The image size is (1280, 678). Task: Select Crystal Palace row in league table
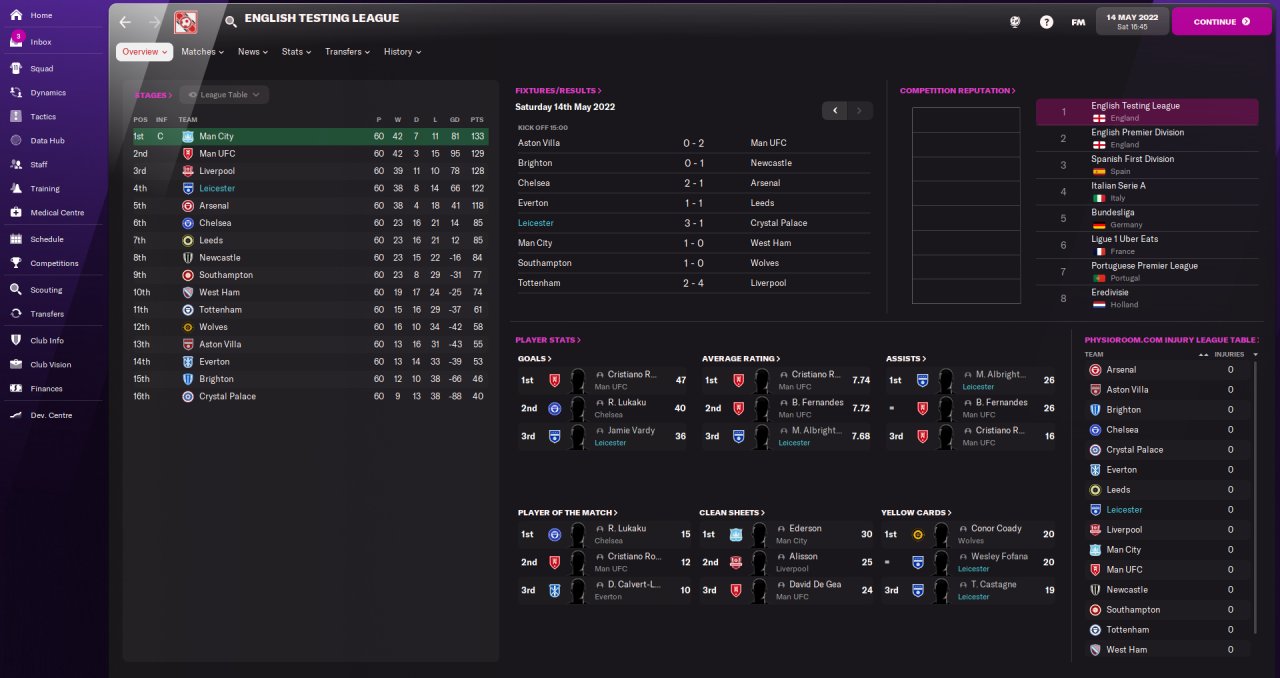point(310,396)
